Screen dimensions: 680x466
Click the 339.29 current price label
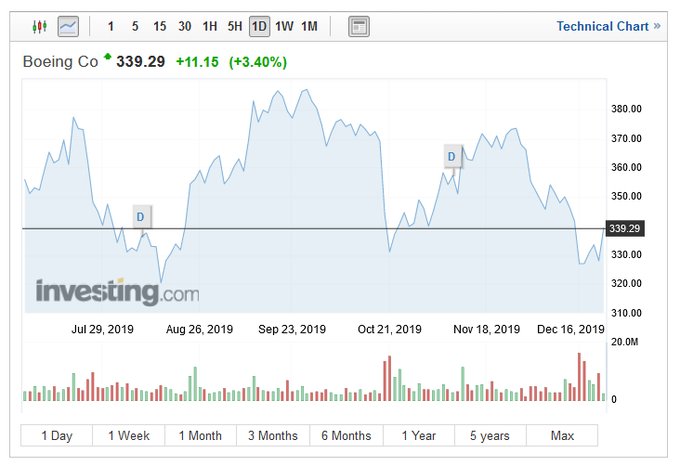[624, 228]
